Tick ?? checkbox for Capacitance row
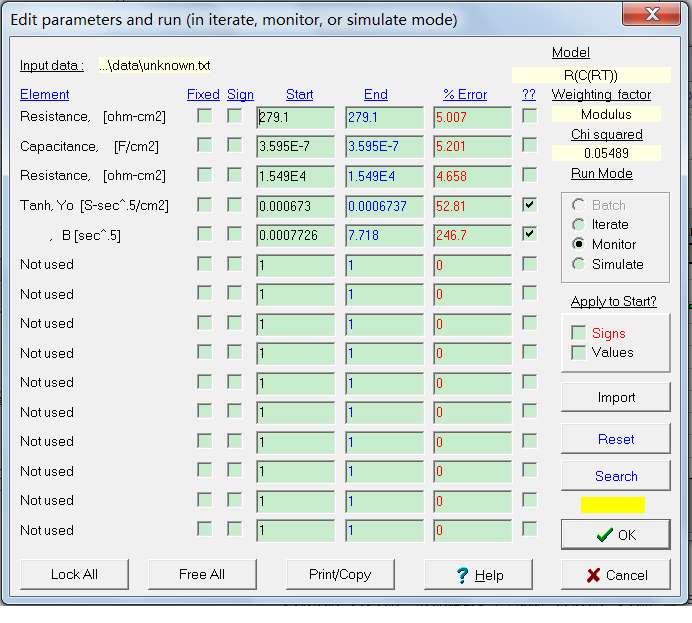The image size is (692, 623). click(529, 146)
